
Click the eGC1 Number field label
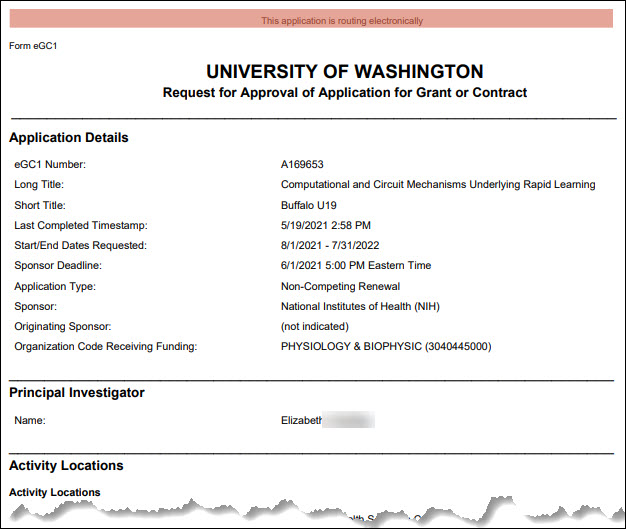[x=50, y=164]
